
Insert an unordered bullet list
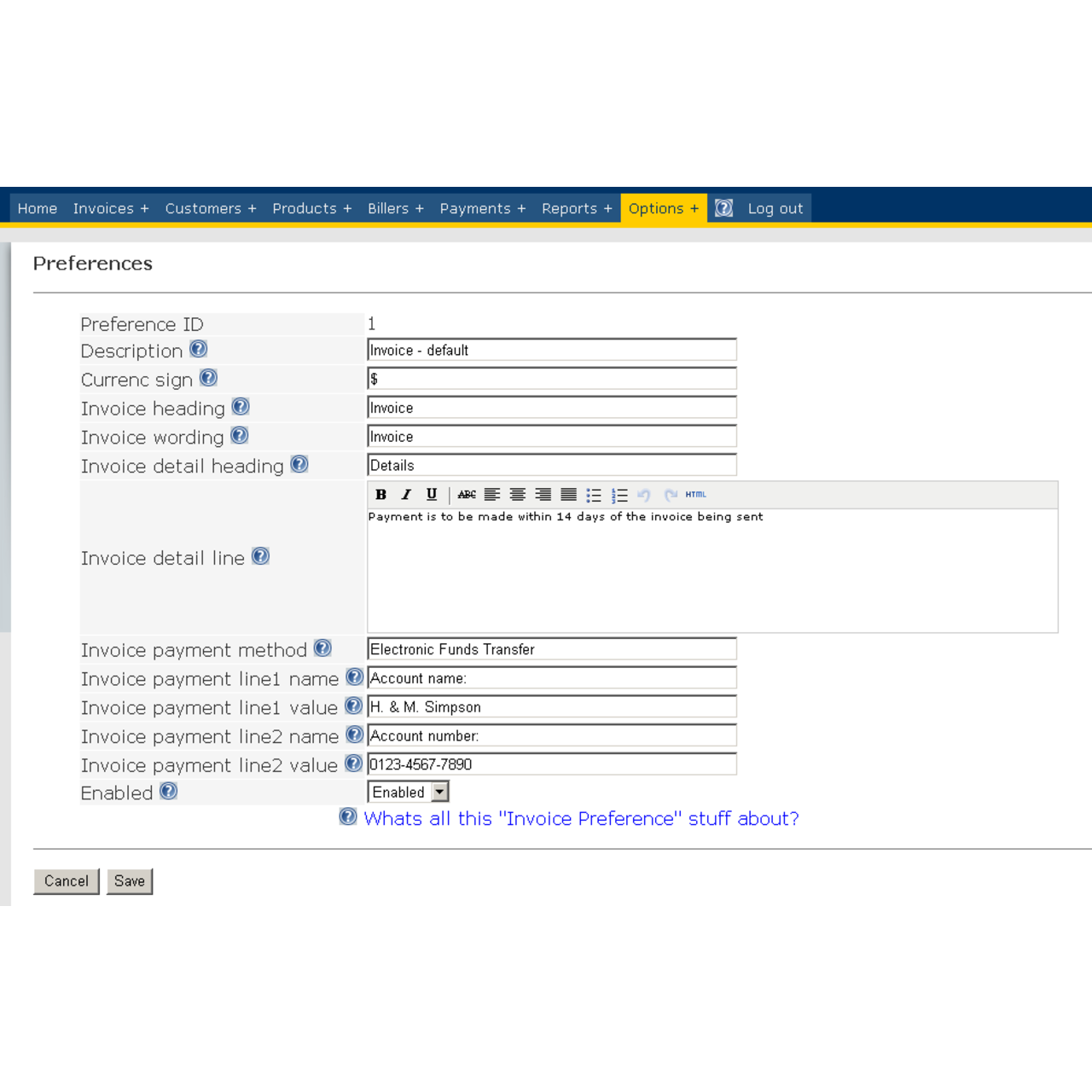click(594, 495)
